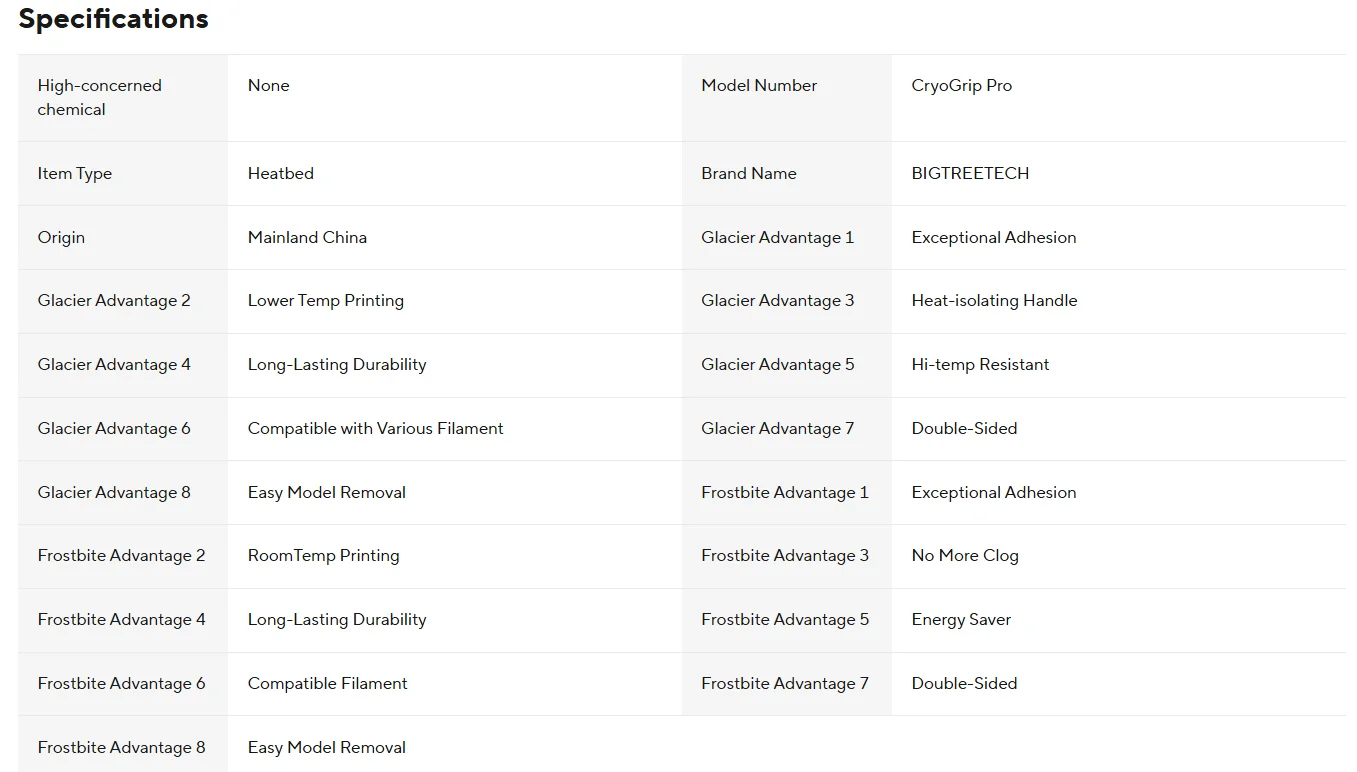Screen dimensions: 1357x772
Task: Select the Heat-isolating Handle text
Action: (994, 301)
